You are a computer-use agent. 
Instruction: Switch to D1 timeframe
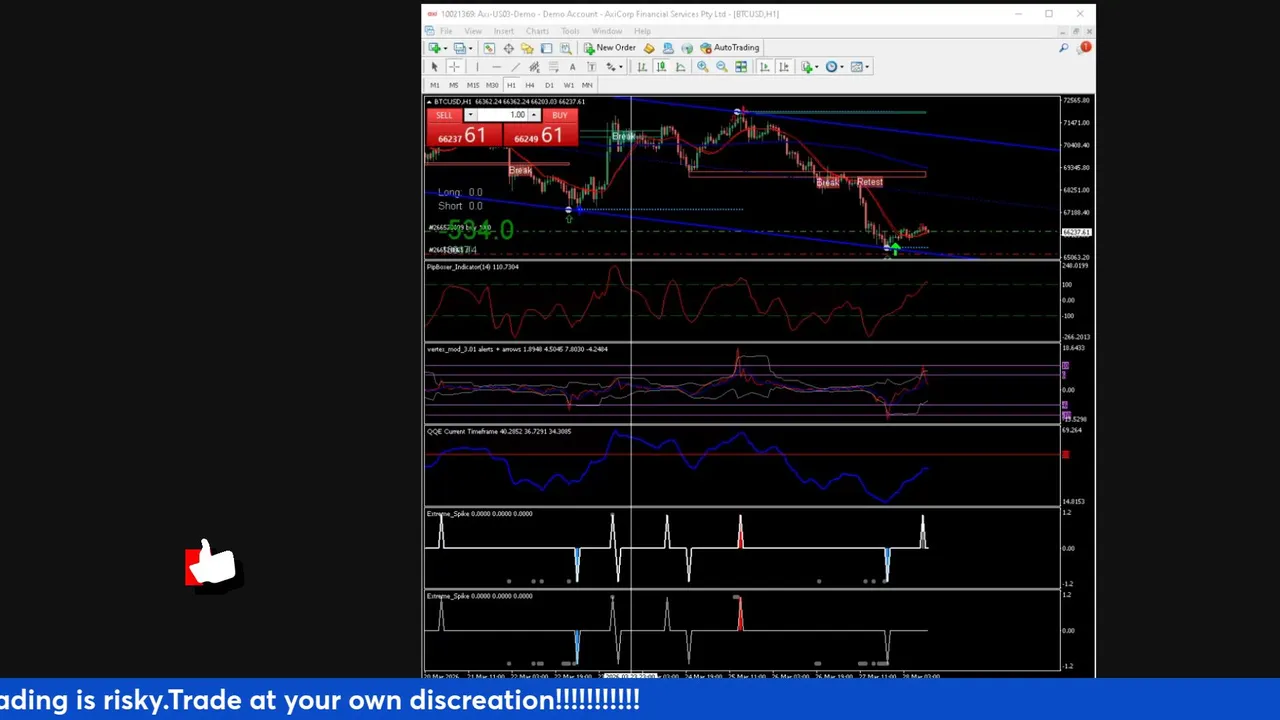[x=549, y=85]
